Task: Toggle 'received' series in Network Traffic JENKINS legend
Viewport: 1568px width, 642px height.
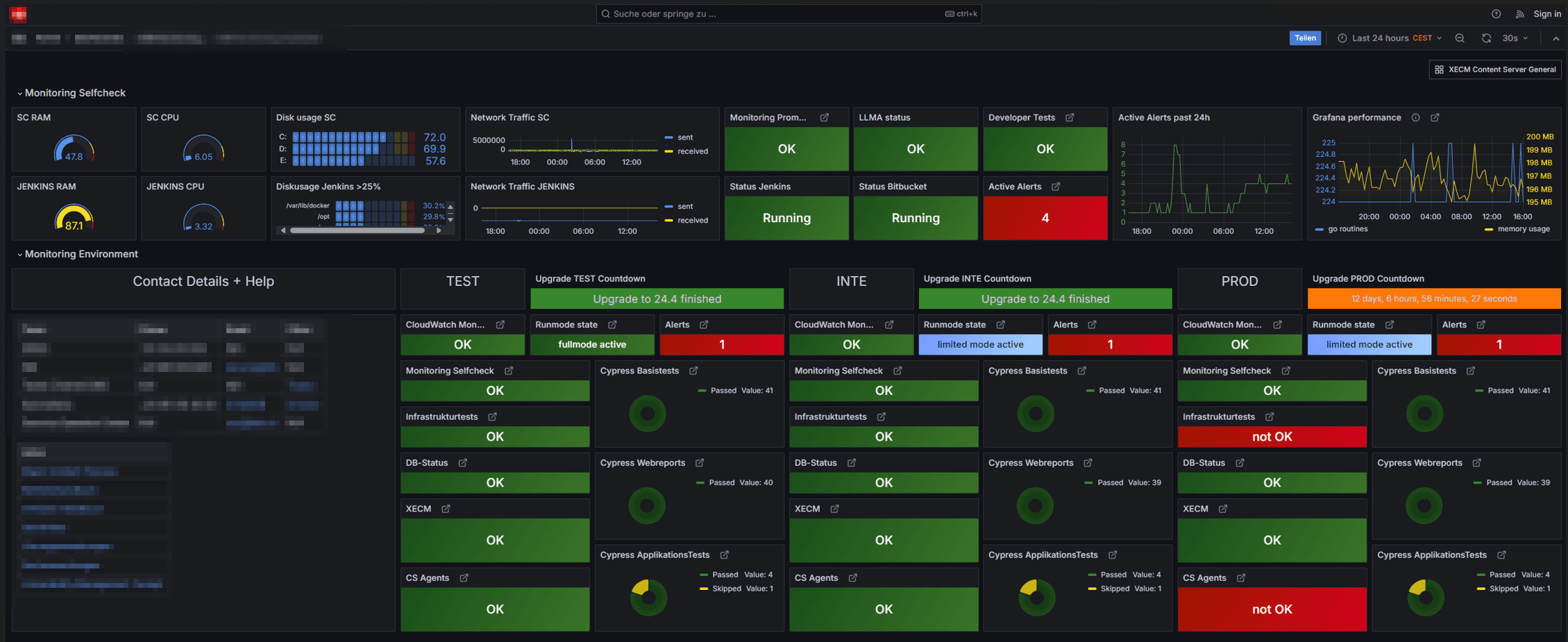Action: 693,220
